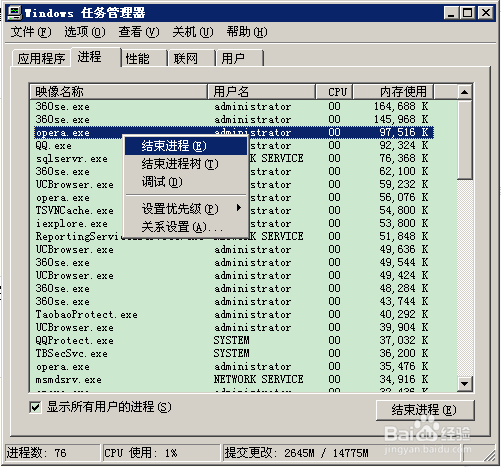
Task: Close the Task Manager window
Action: pos(486,13)
